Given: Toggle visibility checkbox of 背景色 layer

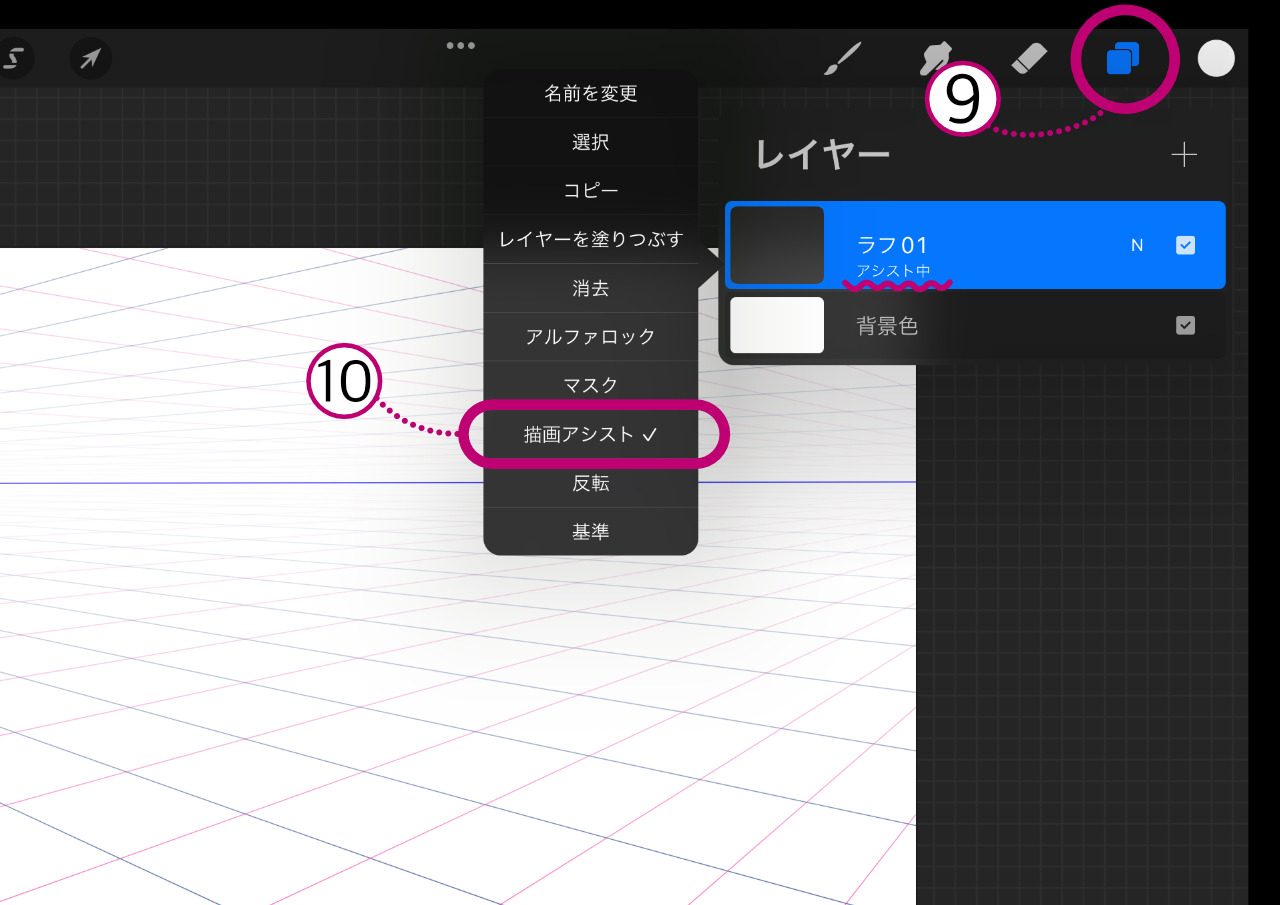Looking at the screenshot, I should pyautogui.click(x=1185, y=325).
